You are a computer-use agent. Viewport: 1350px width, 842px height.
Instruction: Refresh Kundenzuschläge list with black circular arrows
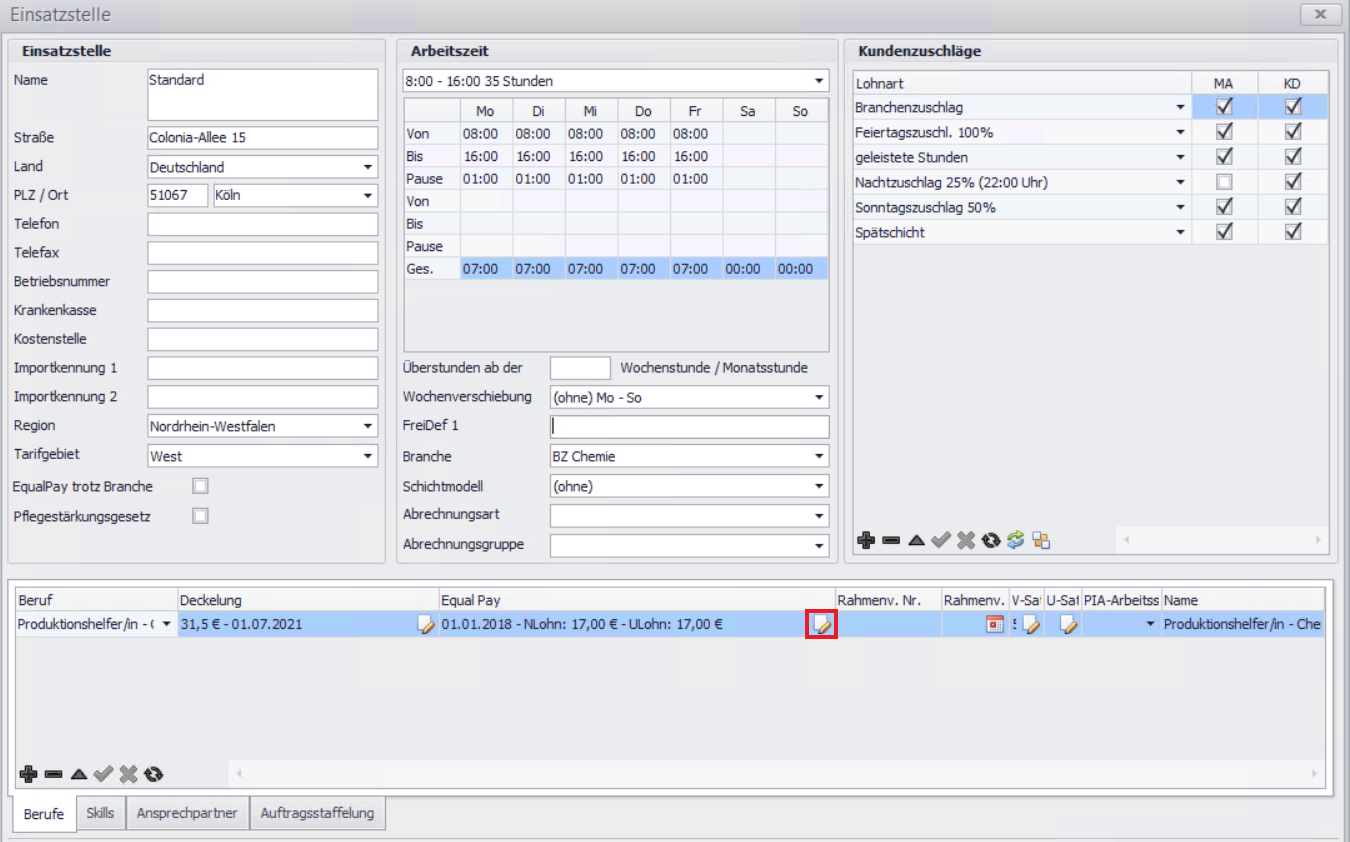(990, 540)
